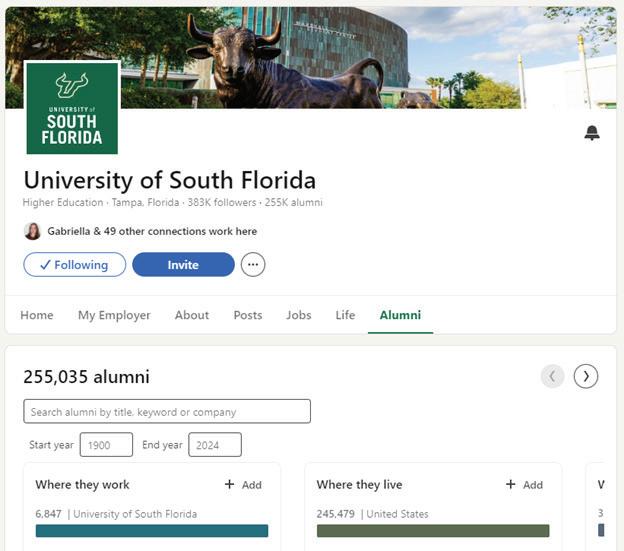Select the United States location bar
The image size is (624, 551).
pos(433,531)
